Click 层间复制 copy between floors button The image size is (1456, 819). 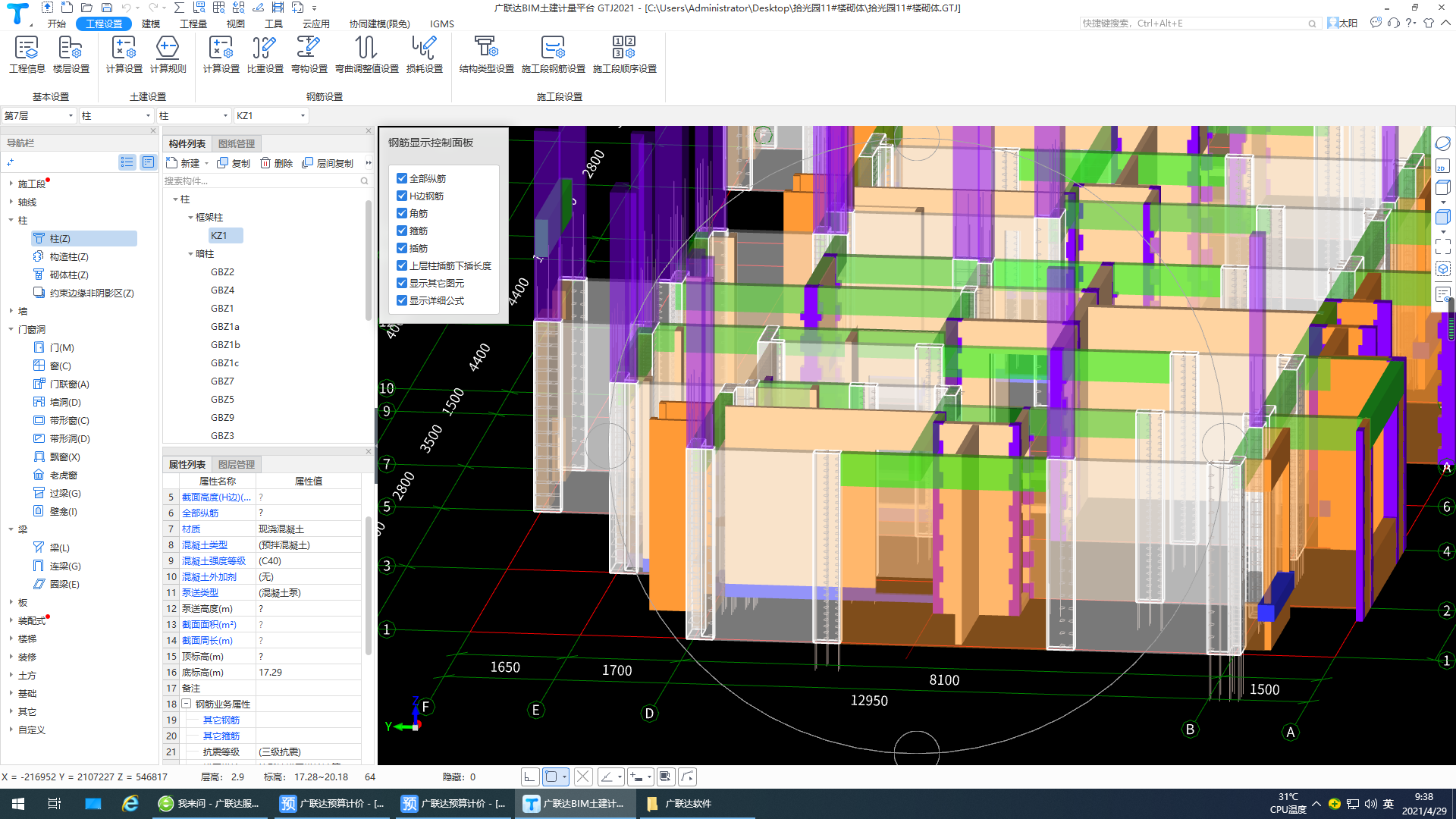pos(328,163)
